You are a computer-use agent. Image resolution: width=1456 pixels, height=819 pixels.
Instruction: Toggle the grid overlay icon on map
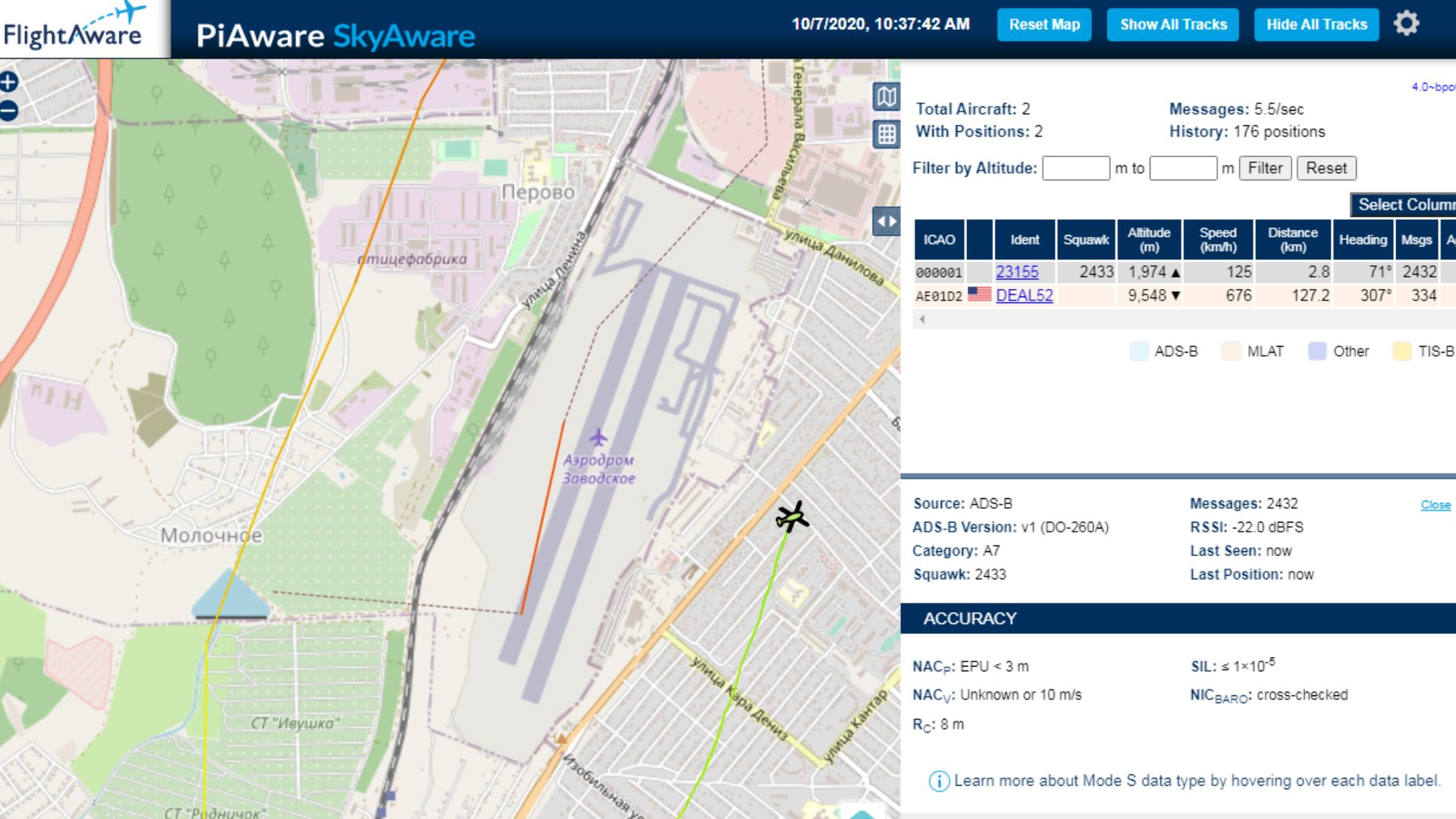pos(886,135)
